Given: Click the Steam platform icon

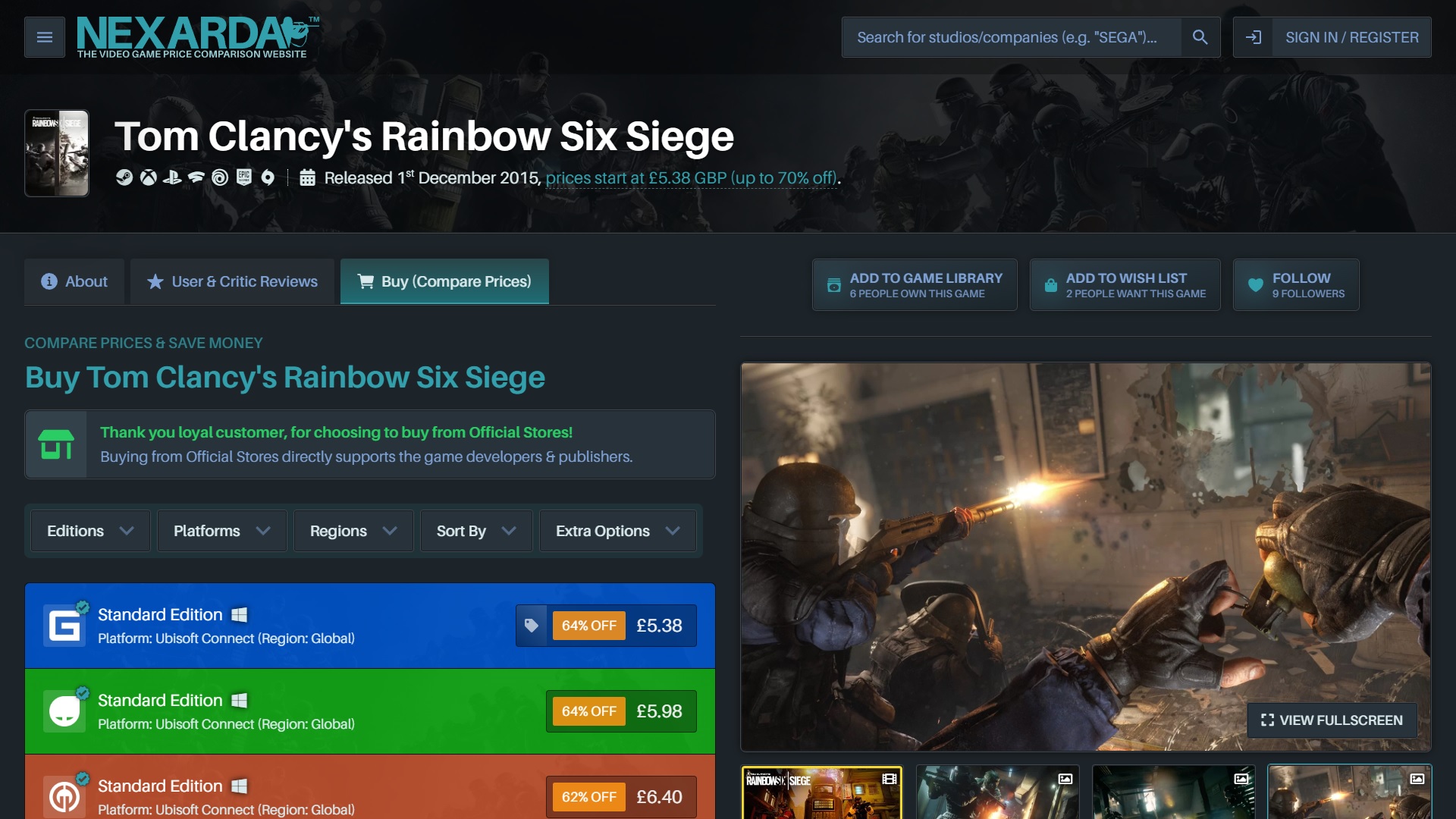Looking at the screenshot, I should tap(123, 177).
